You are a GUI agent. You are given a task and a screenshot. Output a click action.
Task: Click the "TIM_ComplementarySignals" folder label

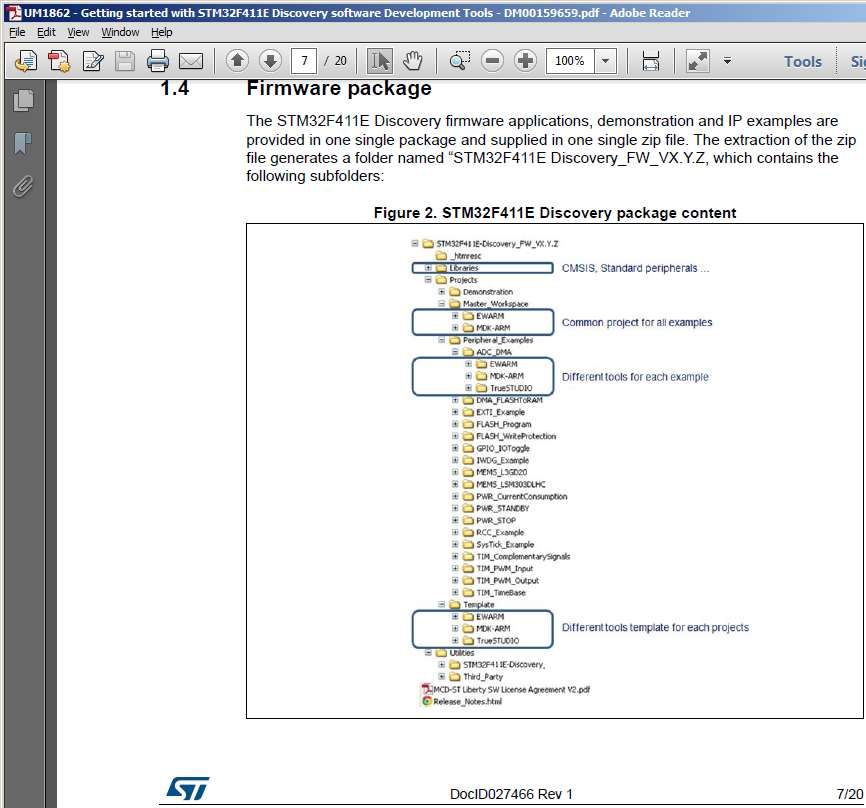(x=523, y=557)
